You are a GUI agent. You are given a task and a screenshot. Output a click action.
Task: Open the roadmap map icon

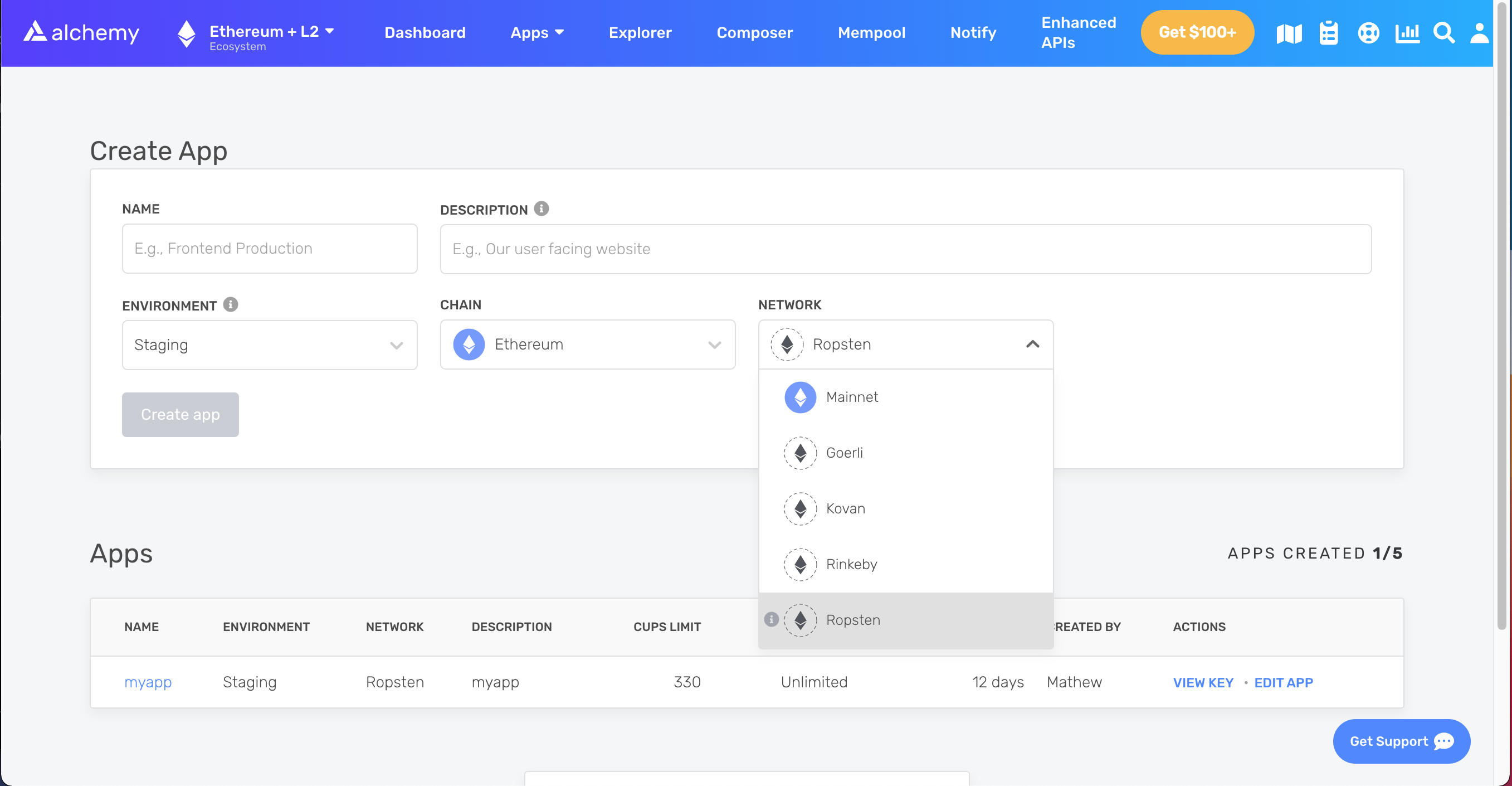pyautogui.click(x=1289, y=33)
